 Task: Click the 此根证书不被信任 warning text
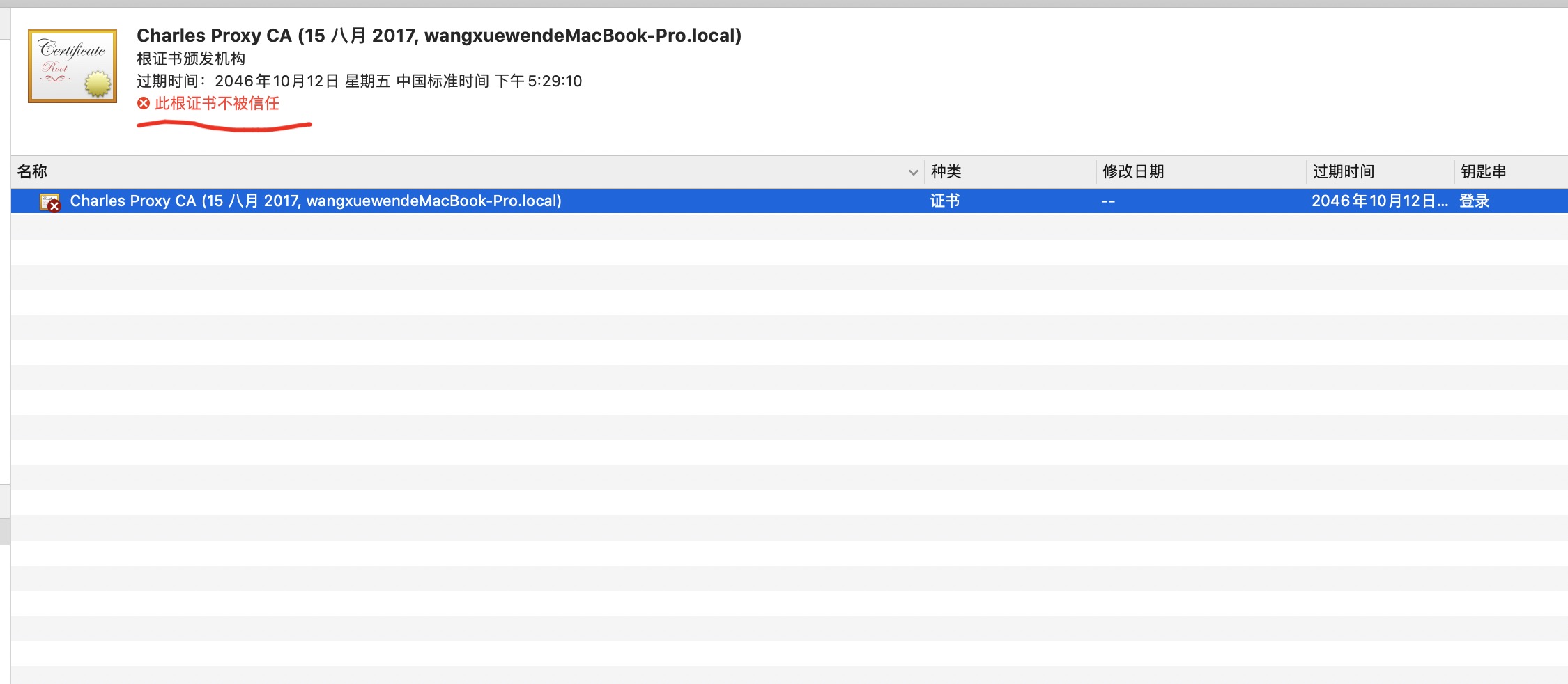click(x=217, y=103)
